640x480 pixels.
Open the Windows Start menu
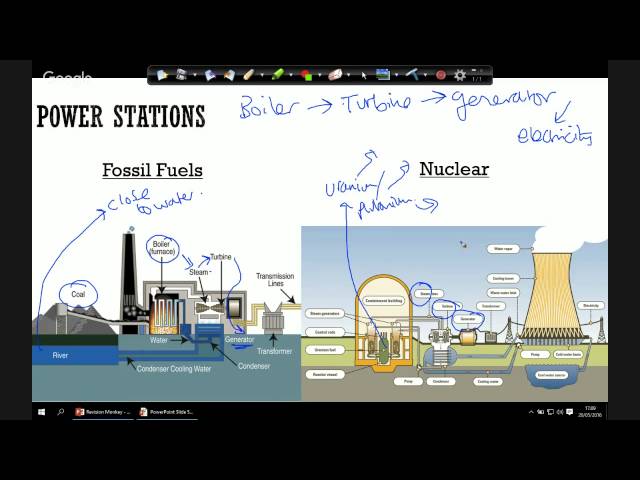tap(42, 412)
